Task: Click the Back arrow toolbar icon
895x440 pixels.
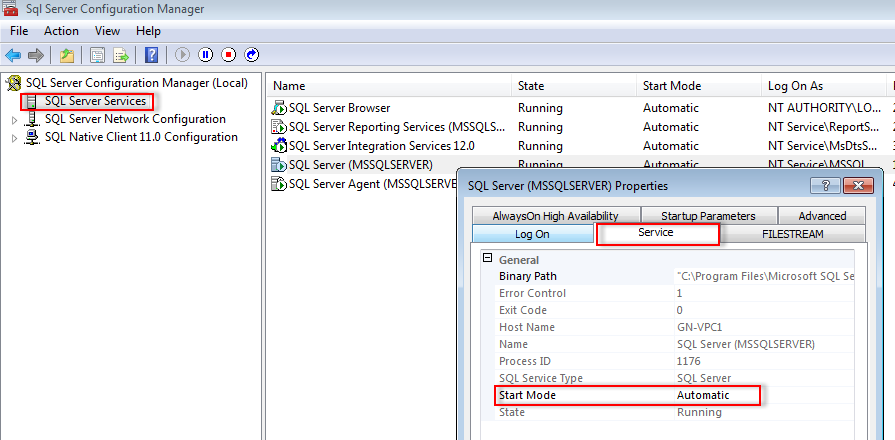Action: (x=13, y=55)
